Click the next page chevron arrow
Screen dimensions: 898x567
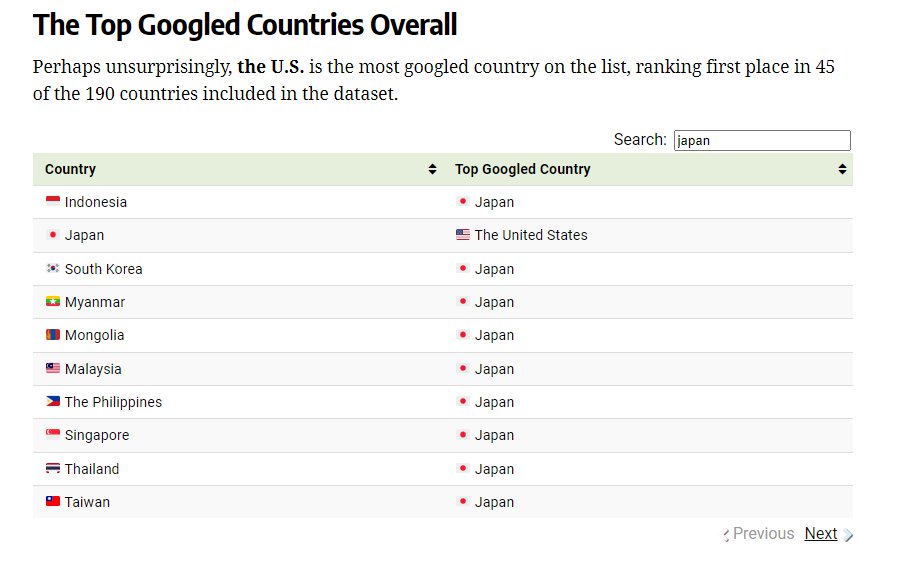tap(848, 535)
